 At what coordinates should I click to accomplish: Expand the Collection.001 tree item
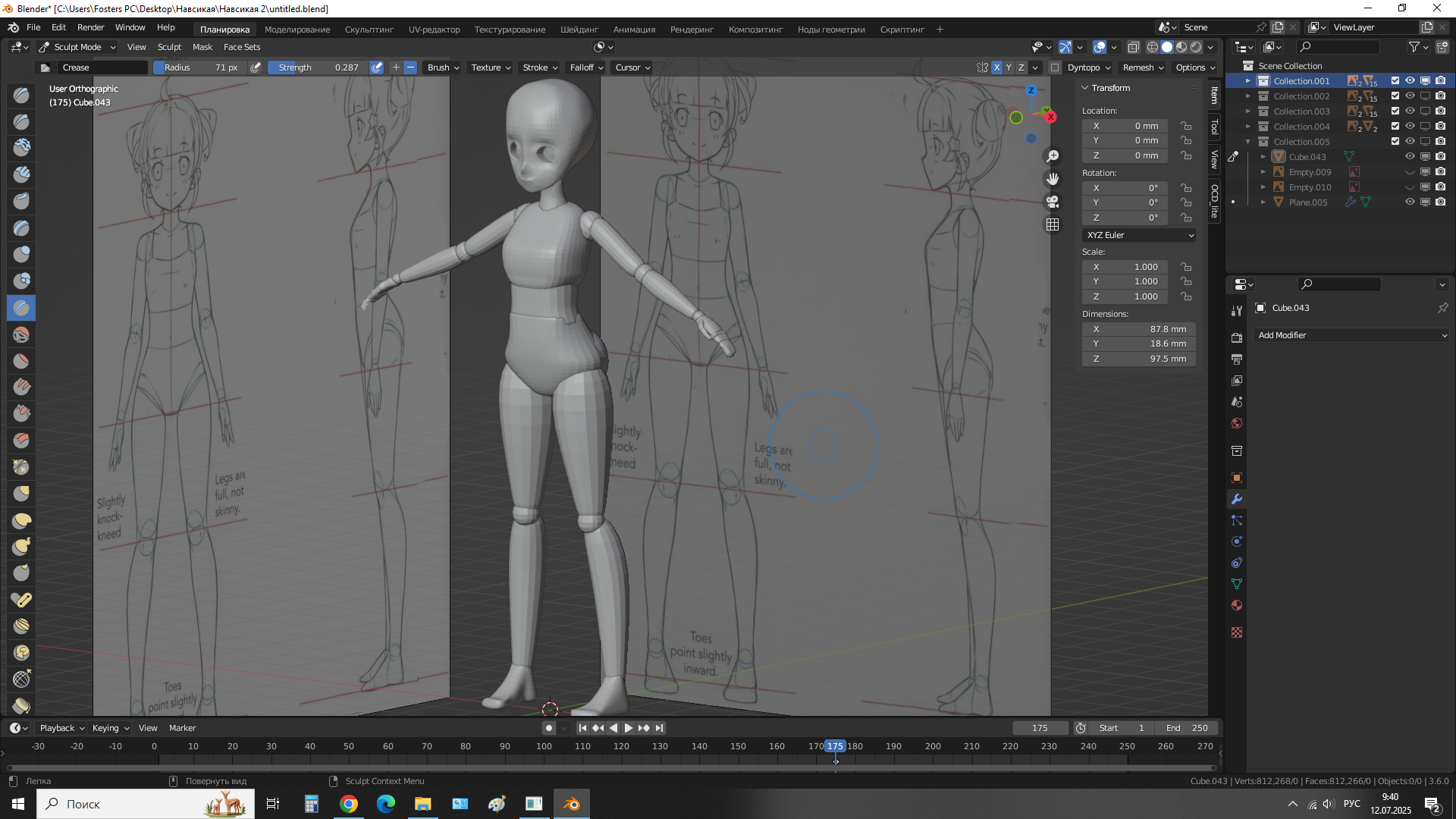(x=1248, y=81)
